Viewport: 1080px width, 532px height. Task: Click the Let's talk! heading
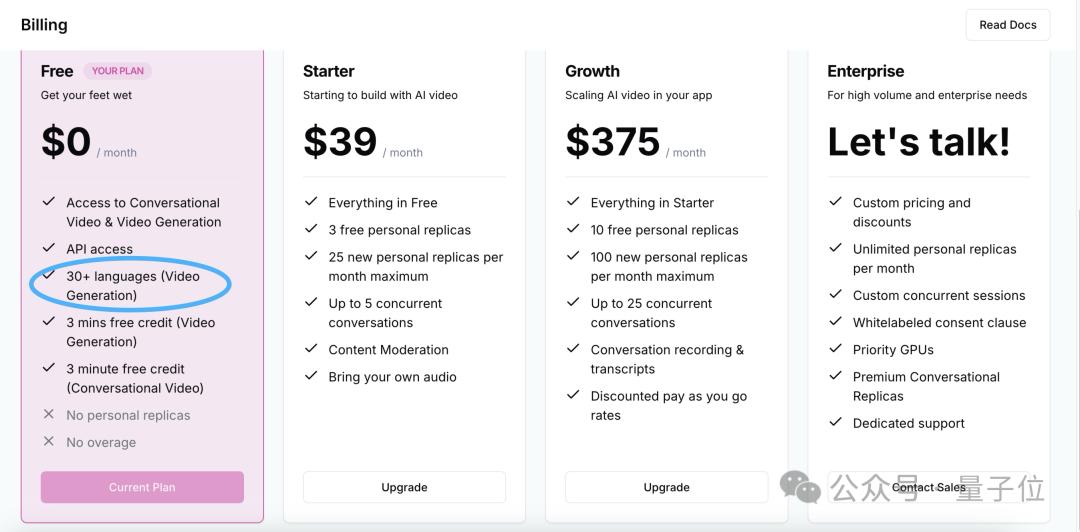coord(918,142)
